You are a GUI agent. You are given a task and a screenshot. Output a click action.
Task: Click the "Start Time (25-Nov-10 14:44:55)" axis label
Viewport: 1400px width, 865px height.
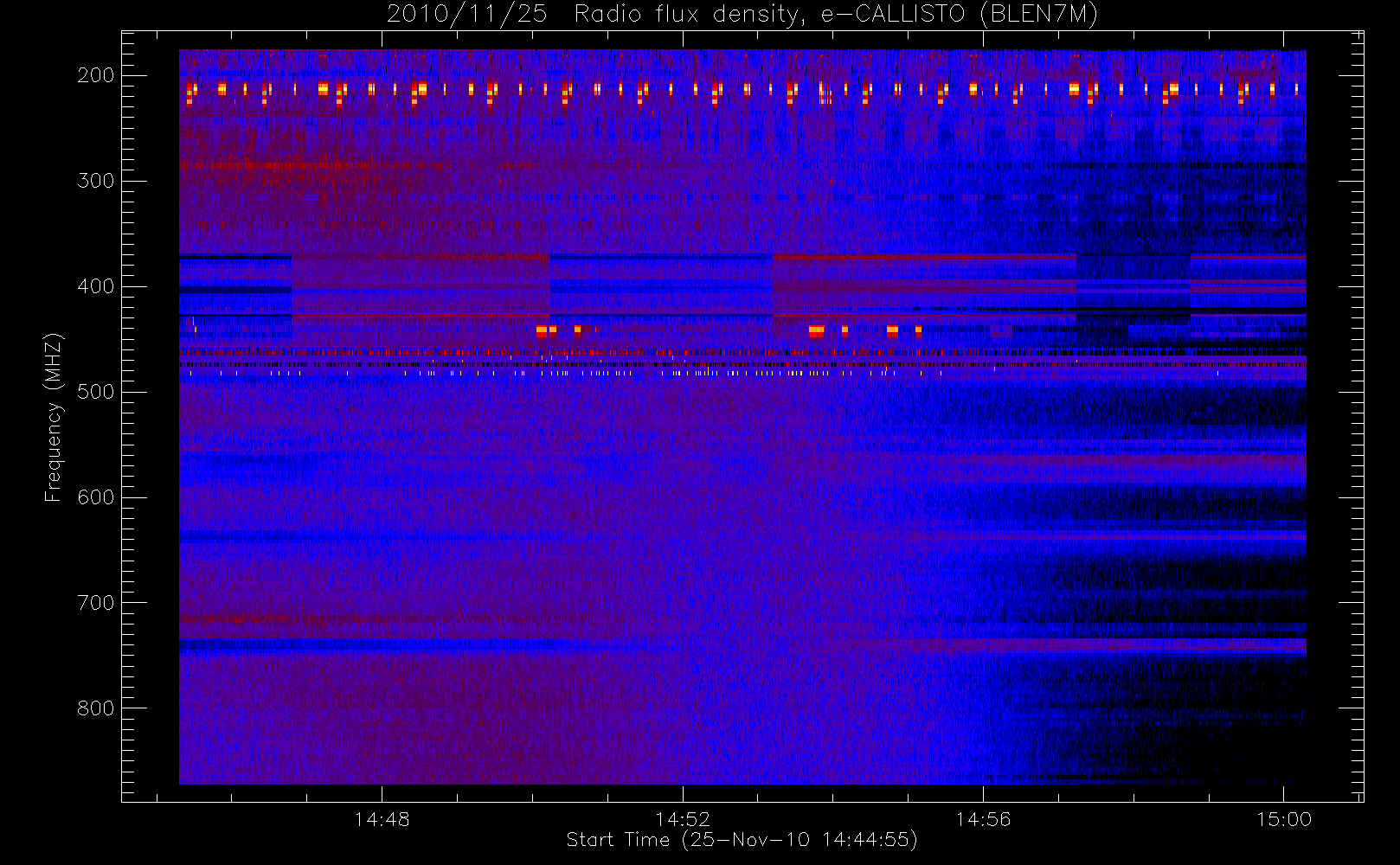[742, 840]
